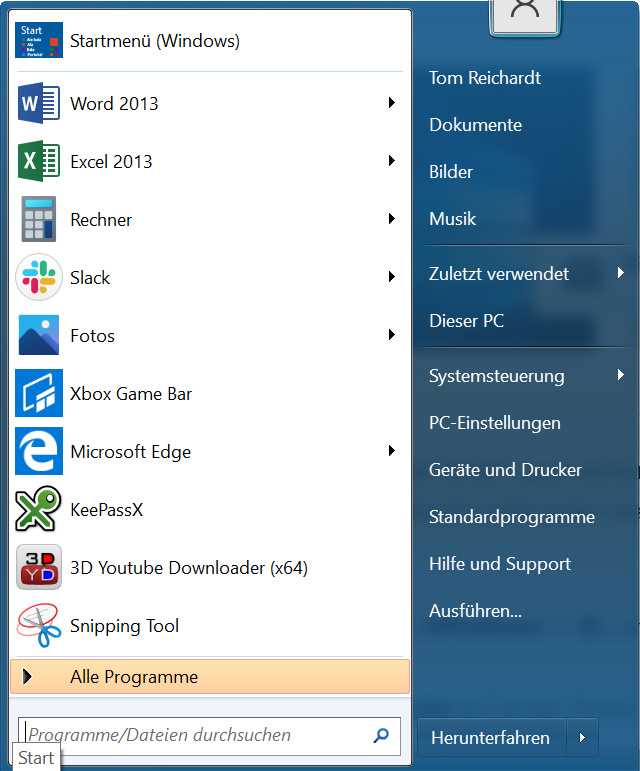Click the magnifier search icon

(x=381, y=736)
